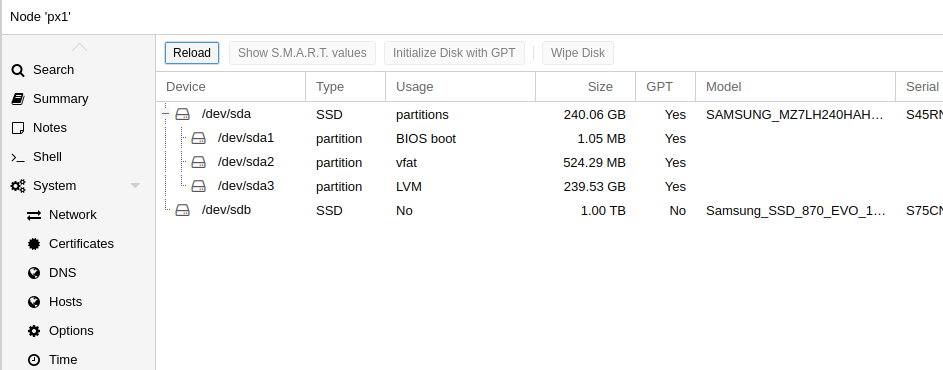Select the /dev/sda1 partition row

click(x=550, y=138)
